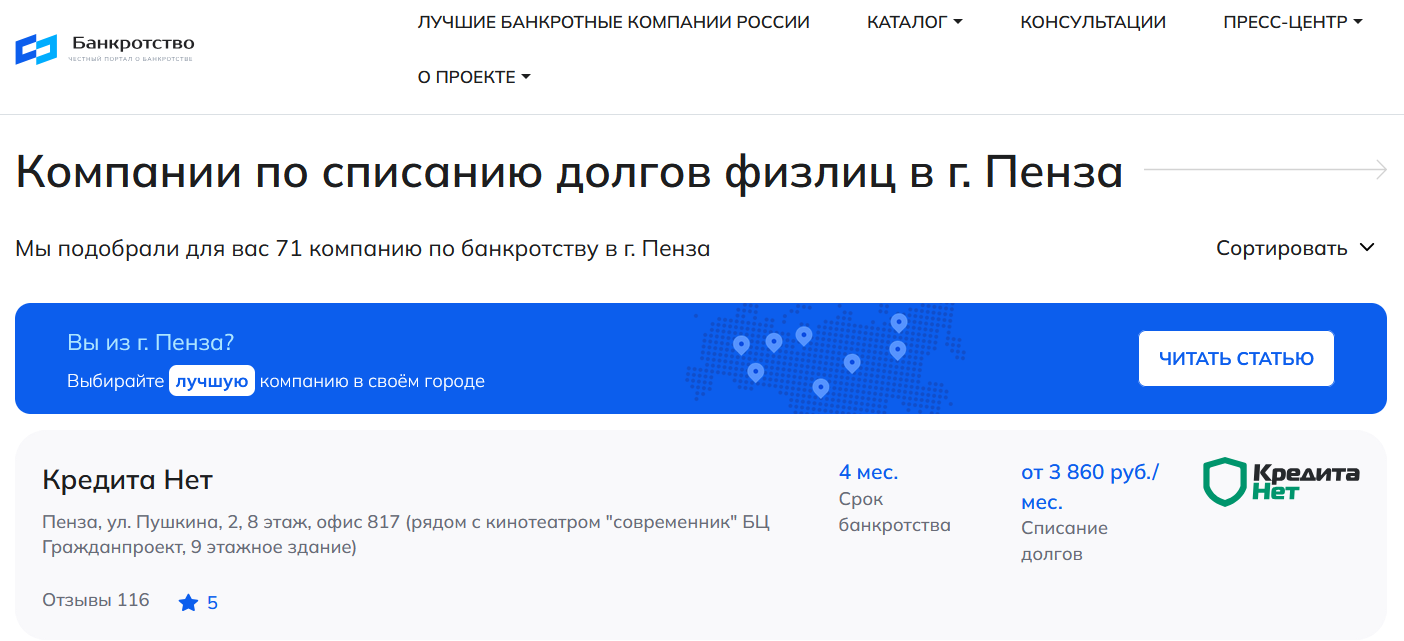Expand the КАТАЛОГ dropdown menu
This screenshot has width=1404, height=641.
[x=915, y=22]
